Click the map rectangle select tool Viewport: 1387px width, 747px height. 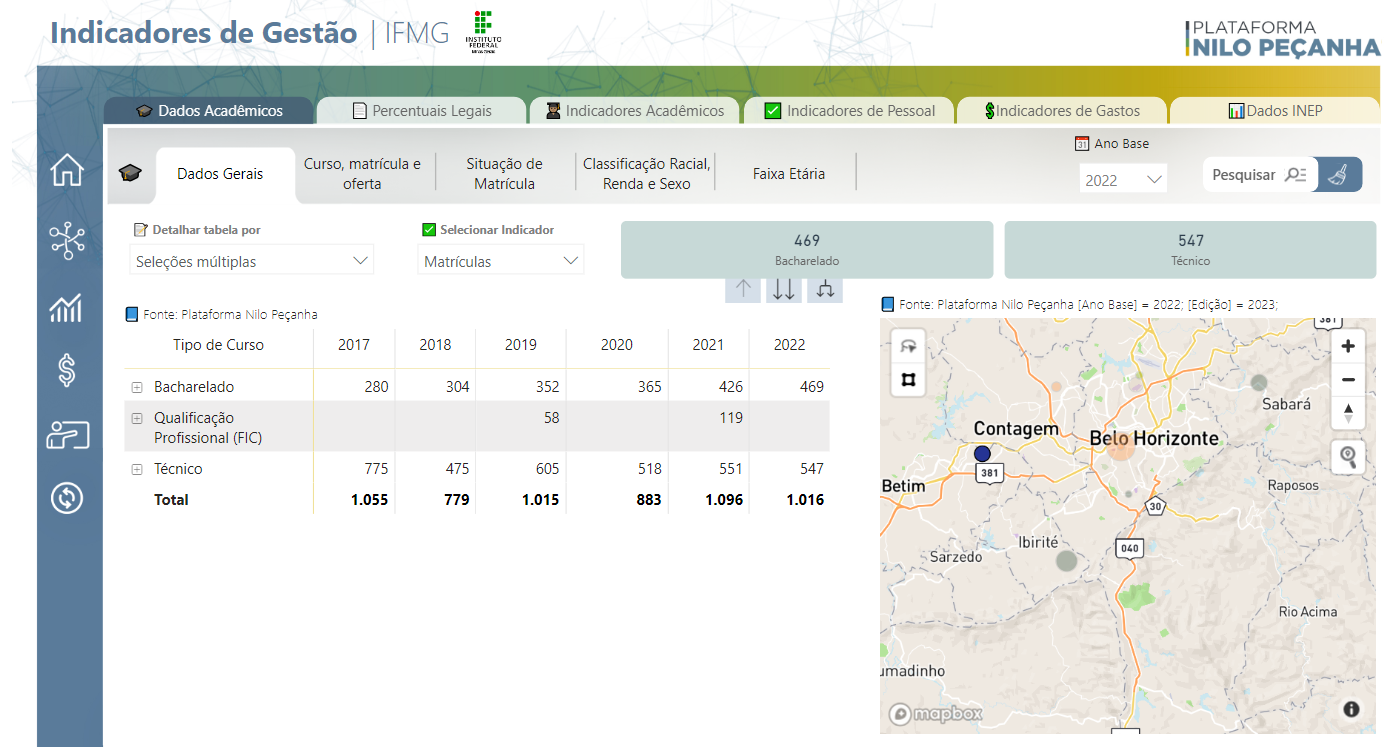pos(908,380)
